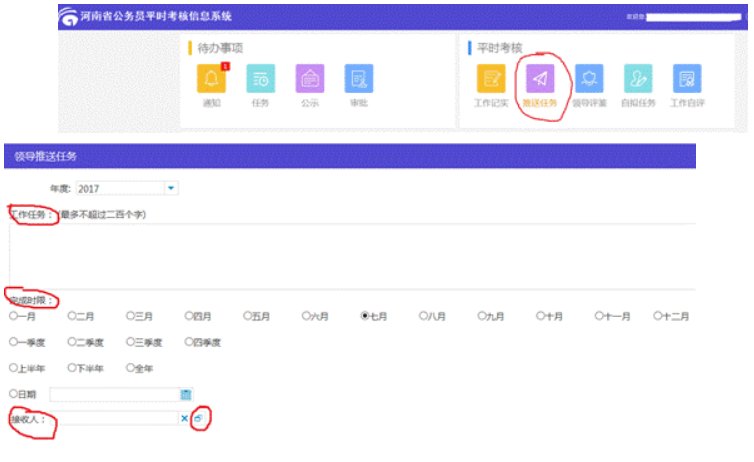This screenshot has height=462, width=754.
Task: Select the 八月 radio button
Action: point(423,316)
